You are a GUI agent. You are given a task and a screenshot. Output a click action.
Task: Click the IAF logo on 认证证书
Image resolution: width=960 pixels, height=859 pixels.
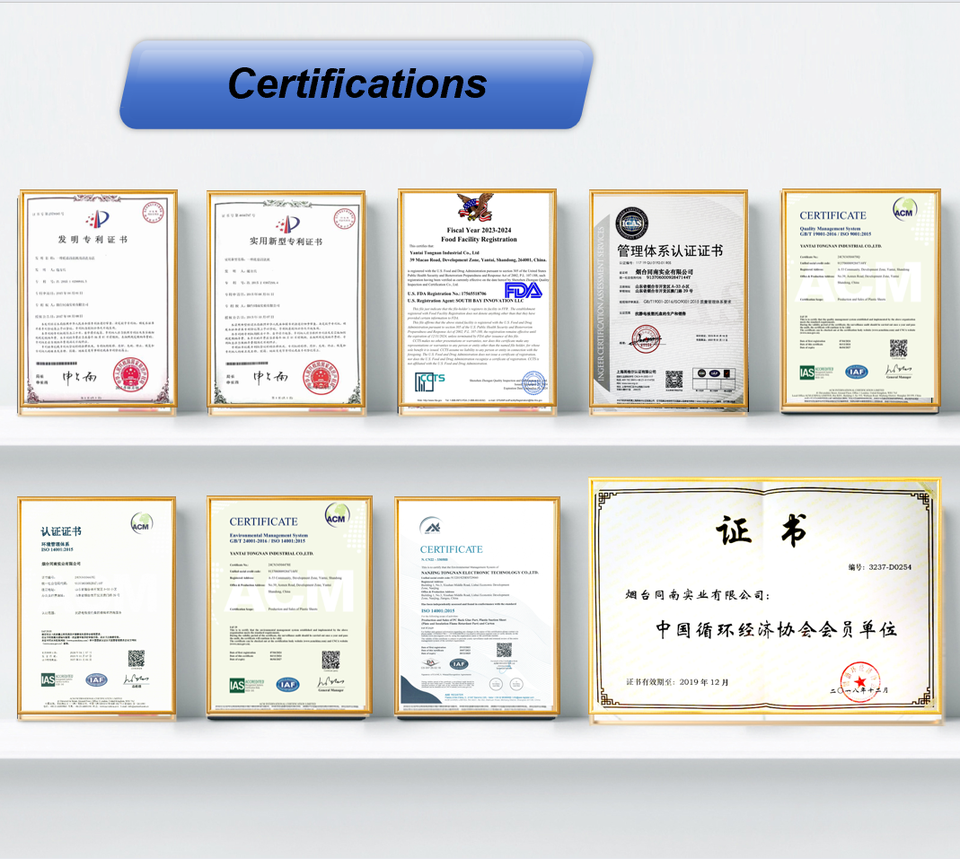pos(96,680)
